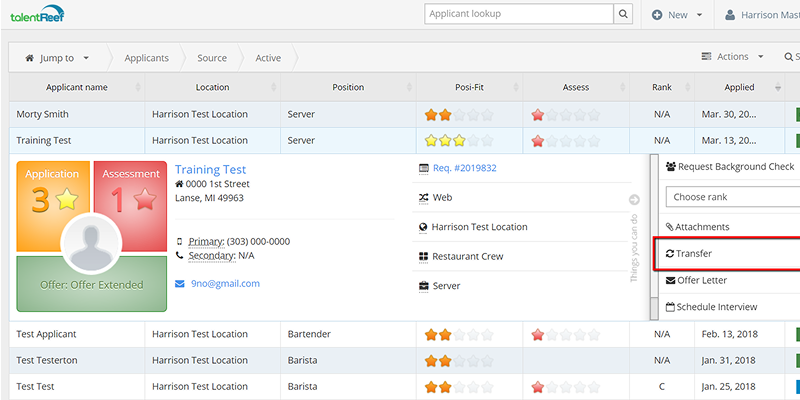
Task: Click the Offer: Offer Extended status tile
Action: click(92, 284)
